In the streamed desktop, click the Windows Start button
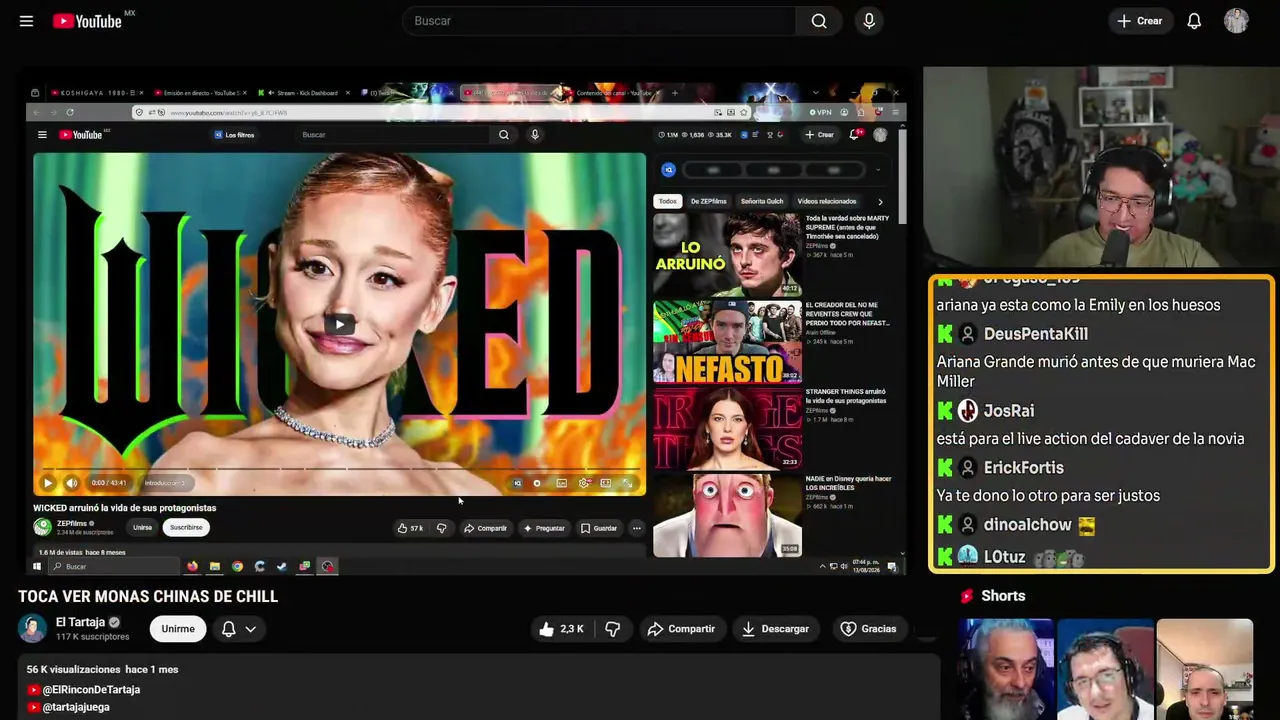 37,566
